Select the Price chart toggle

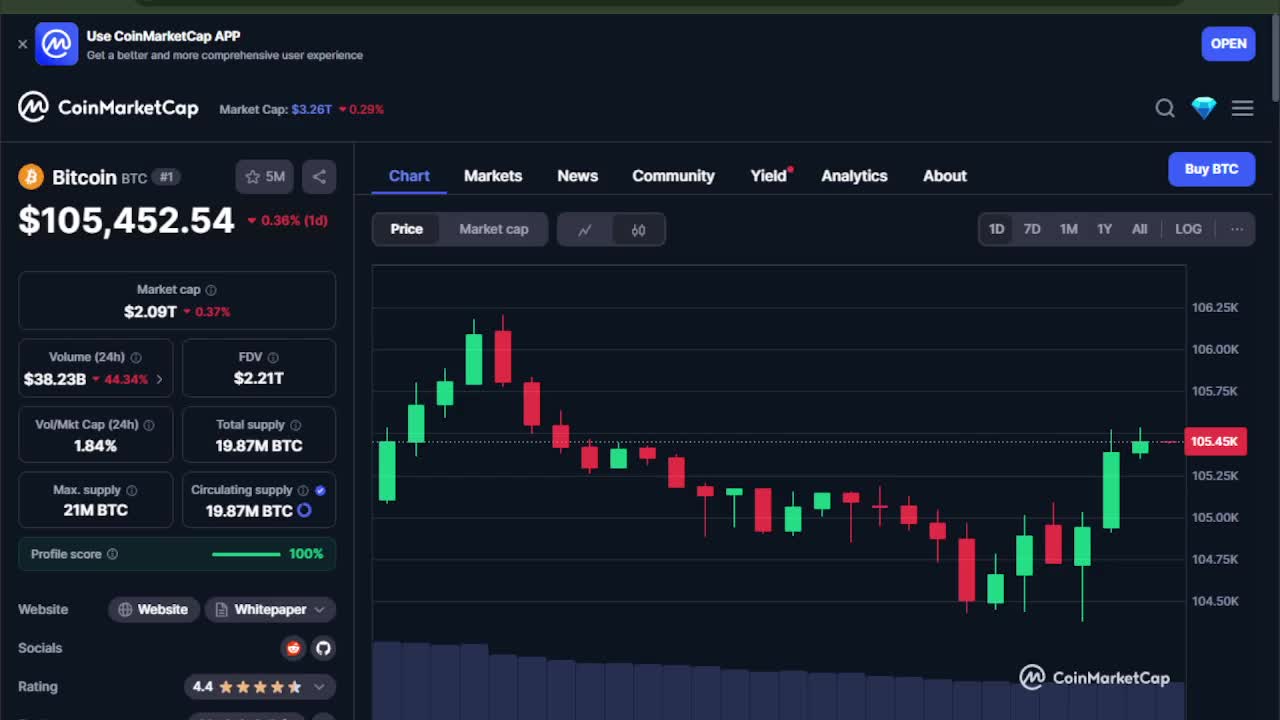(406, 229)
